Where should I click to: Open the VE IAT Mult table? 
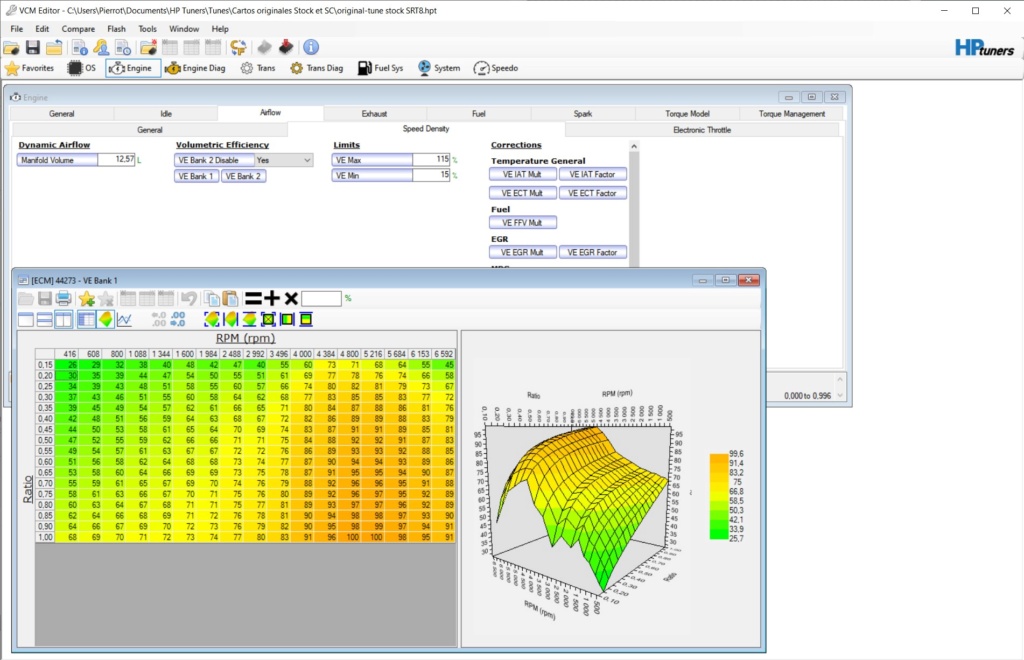[x=522, y=174]
